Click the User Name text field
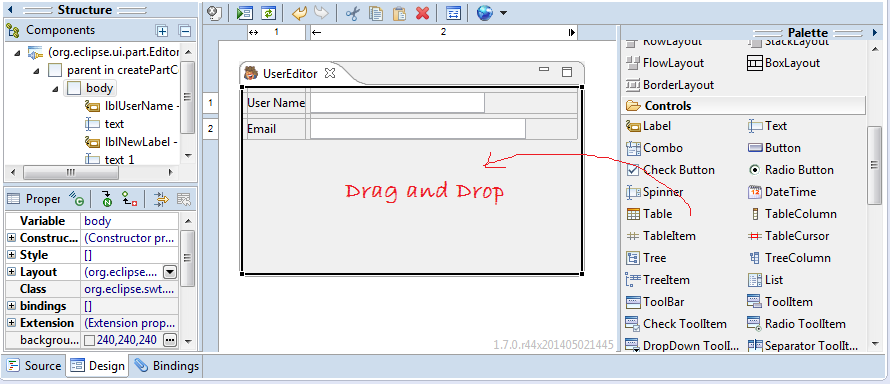 tap(397, 103)
